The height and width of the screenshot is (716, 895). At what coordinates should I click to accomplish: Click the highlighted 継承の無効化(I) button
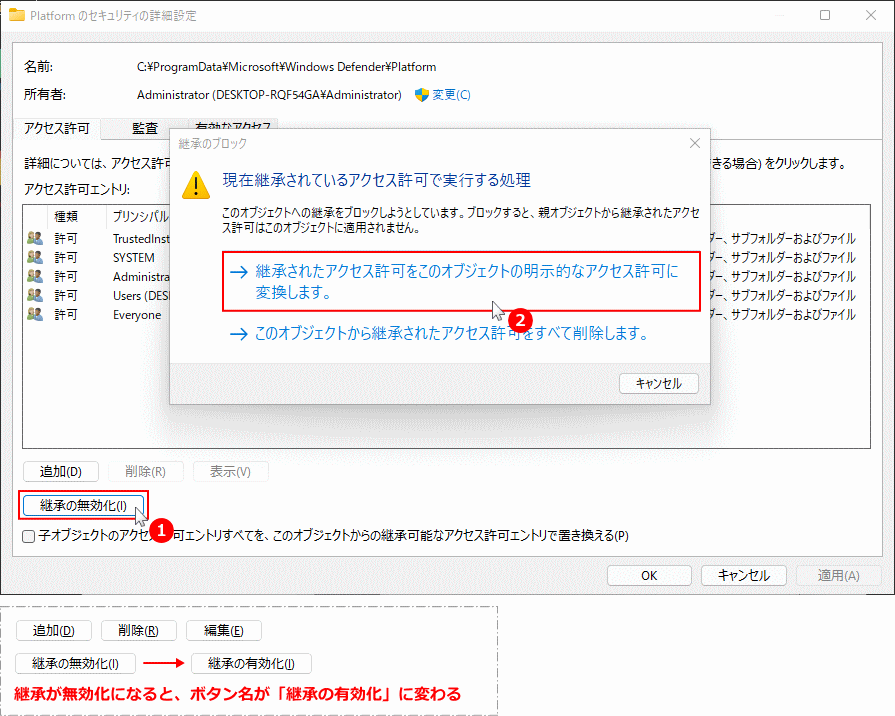[x=83, y=505]
